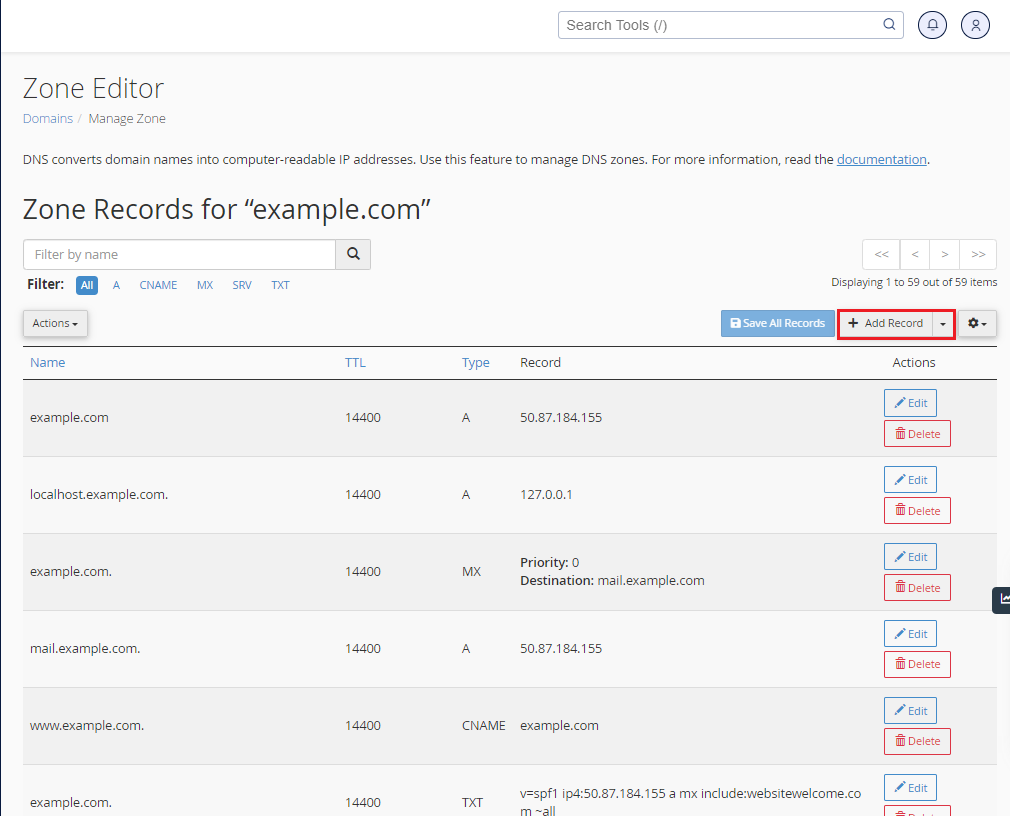Delete the www.example.com. CNAME record
1010x816 pixels.
pos(917,741)
